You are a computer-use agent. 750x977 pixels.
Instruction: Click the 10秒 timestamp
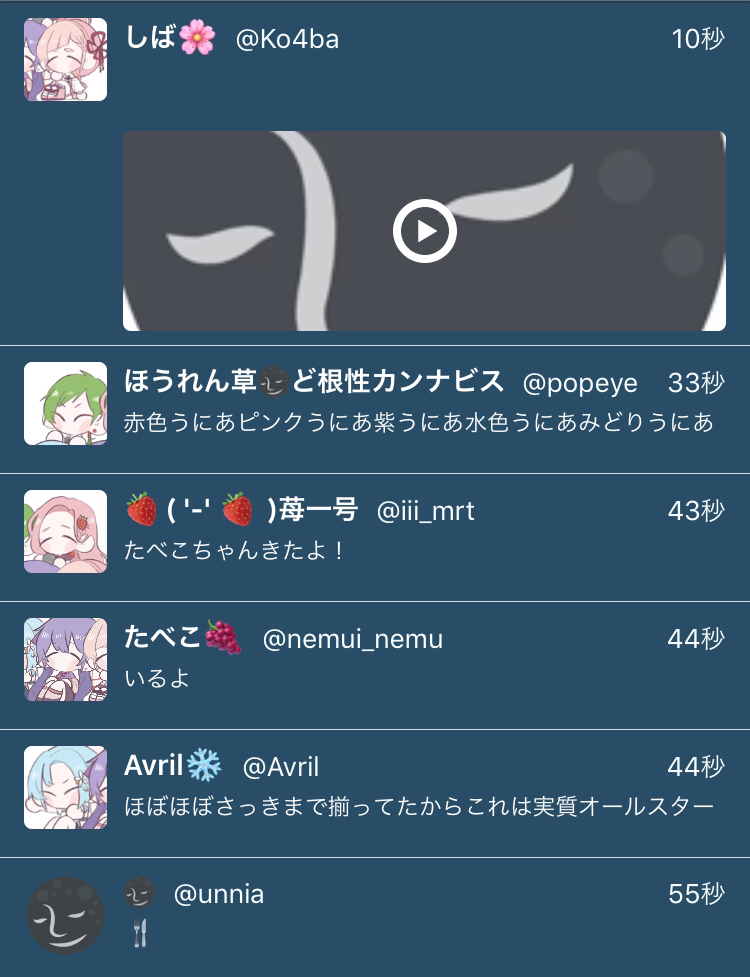pos(698,39)
